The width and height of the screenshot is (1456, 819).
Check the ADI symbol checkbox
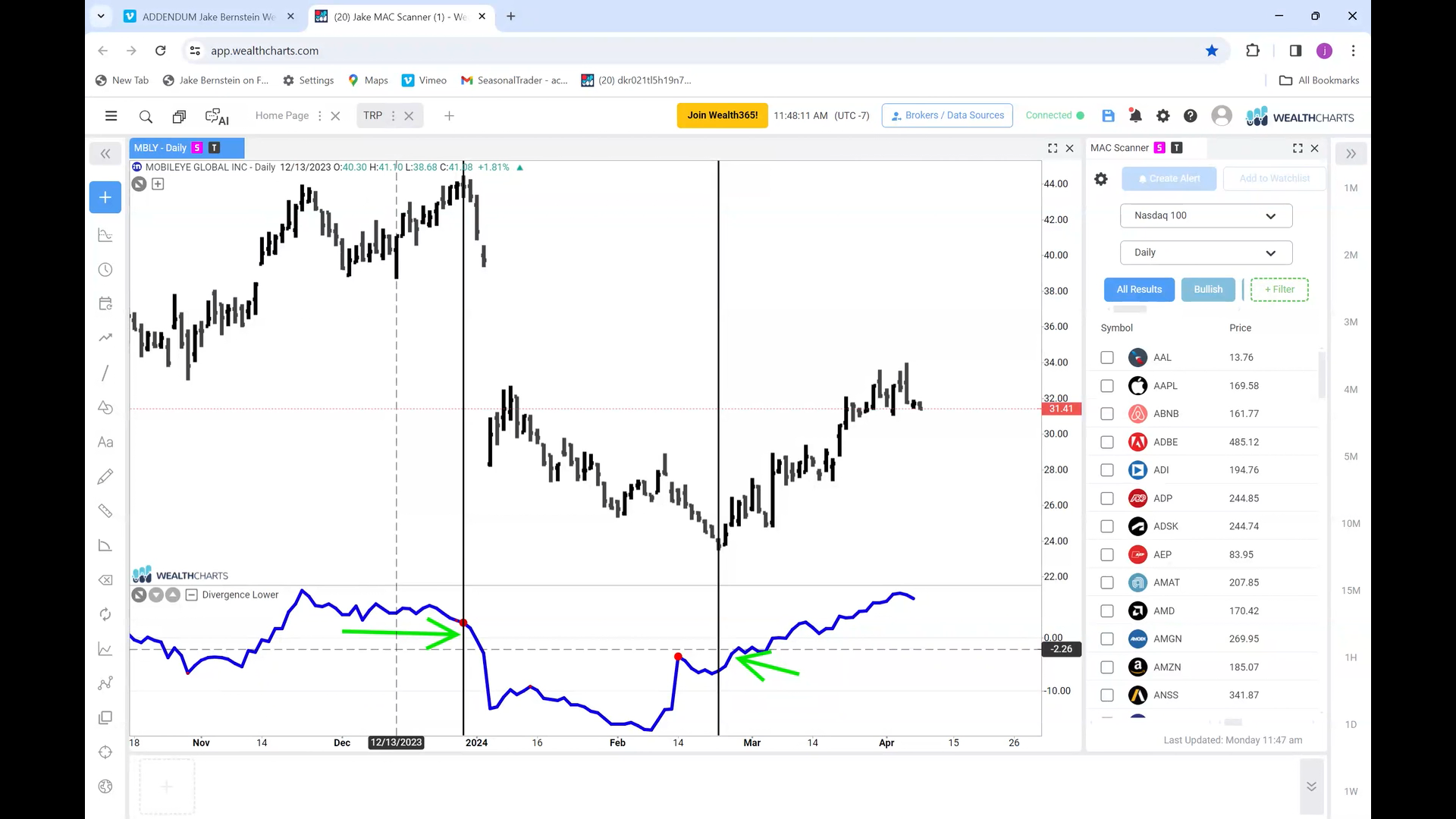point(1107,470)
